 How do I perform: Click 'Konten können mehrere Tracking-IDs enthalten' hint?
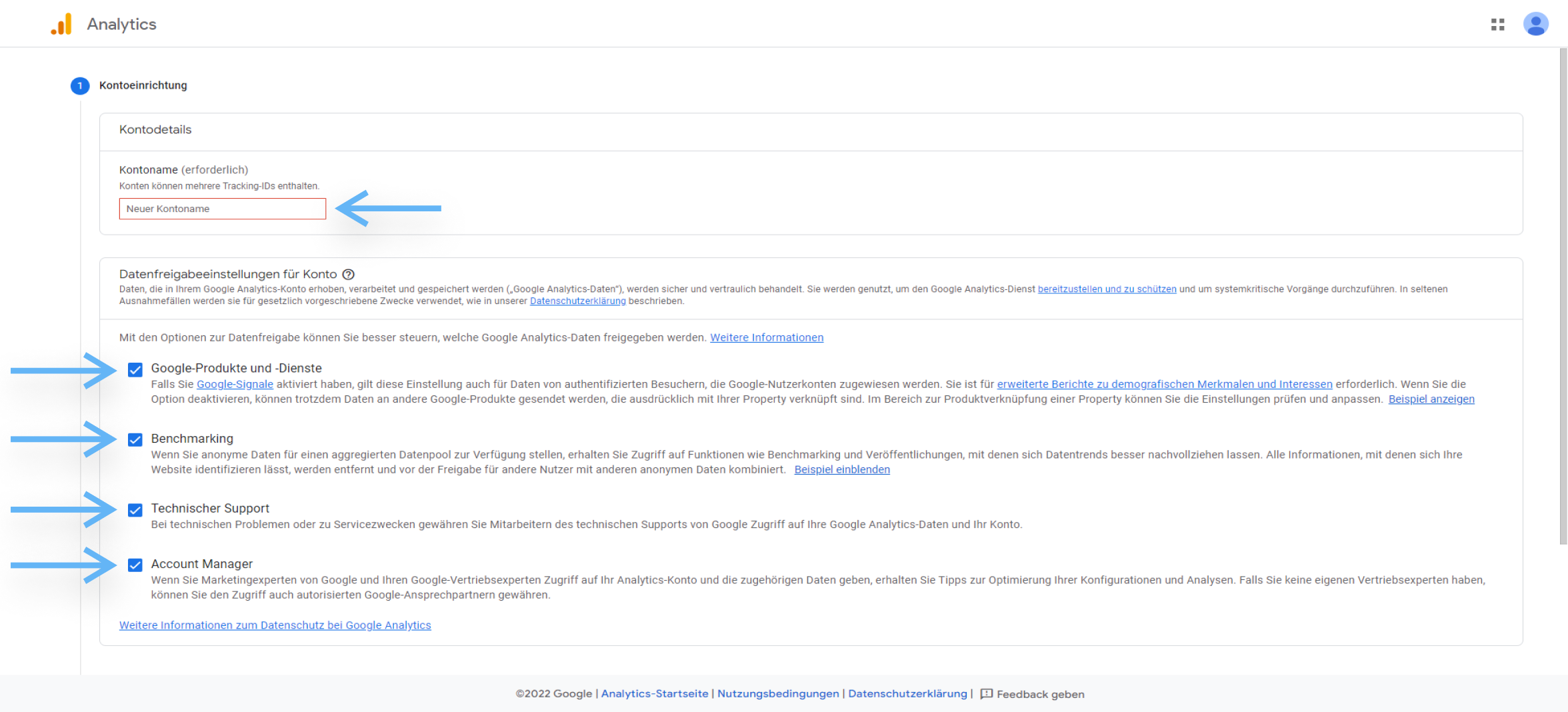(x=219, y=186)
